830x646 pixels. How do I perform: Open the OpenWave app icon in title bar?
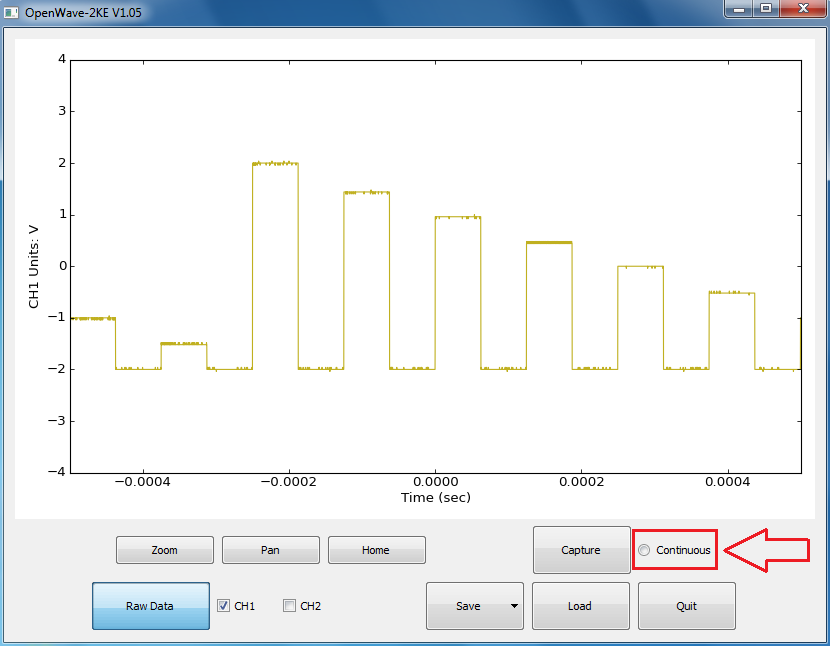[x=12, y=11]
